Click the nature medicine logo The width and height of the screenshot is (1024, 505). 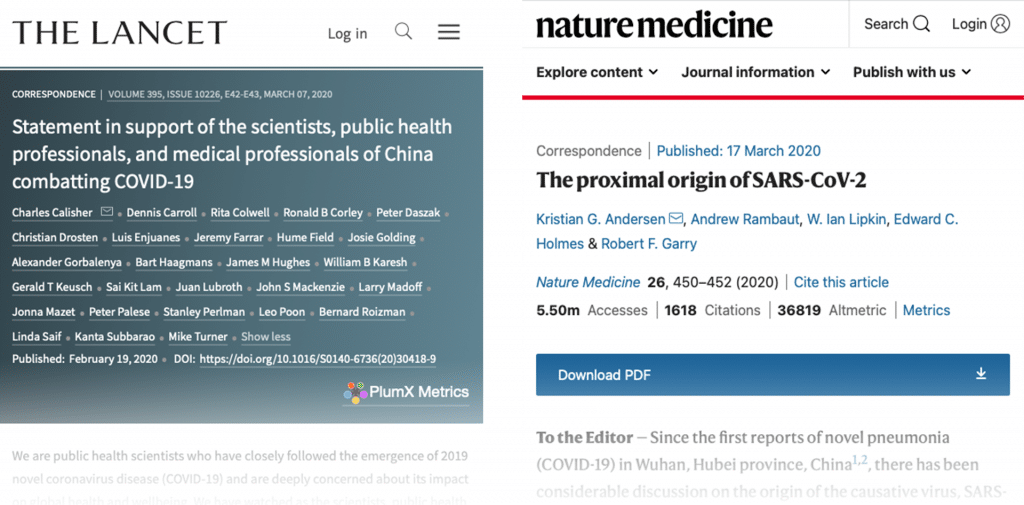(x=654, y=25)
